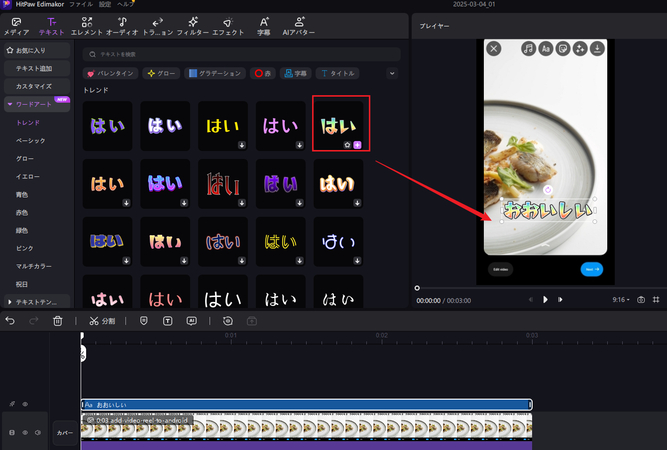
Task: Toggle video track lock icon
Action: (12, 432)
